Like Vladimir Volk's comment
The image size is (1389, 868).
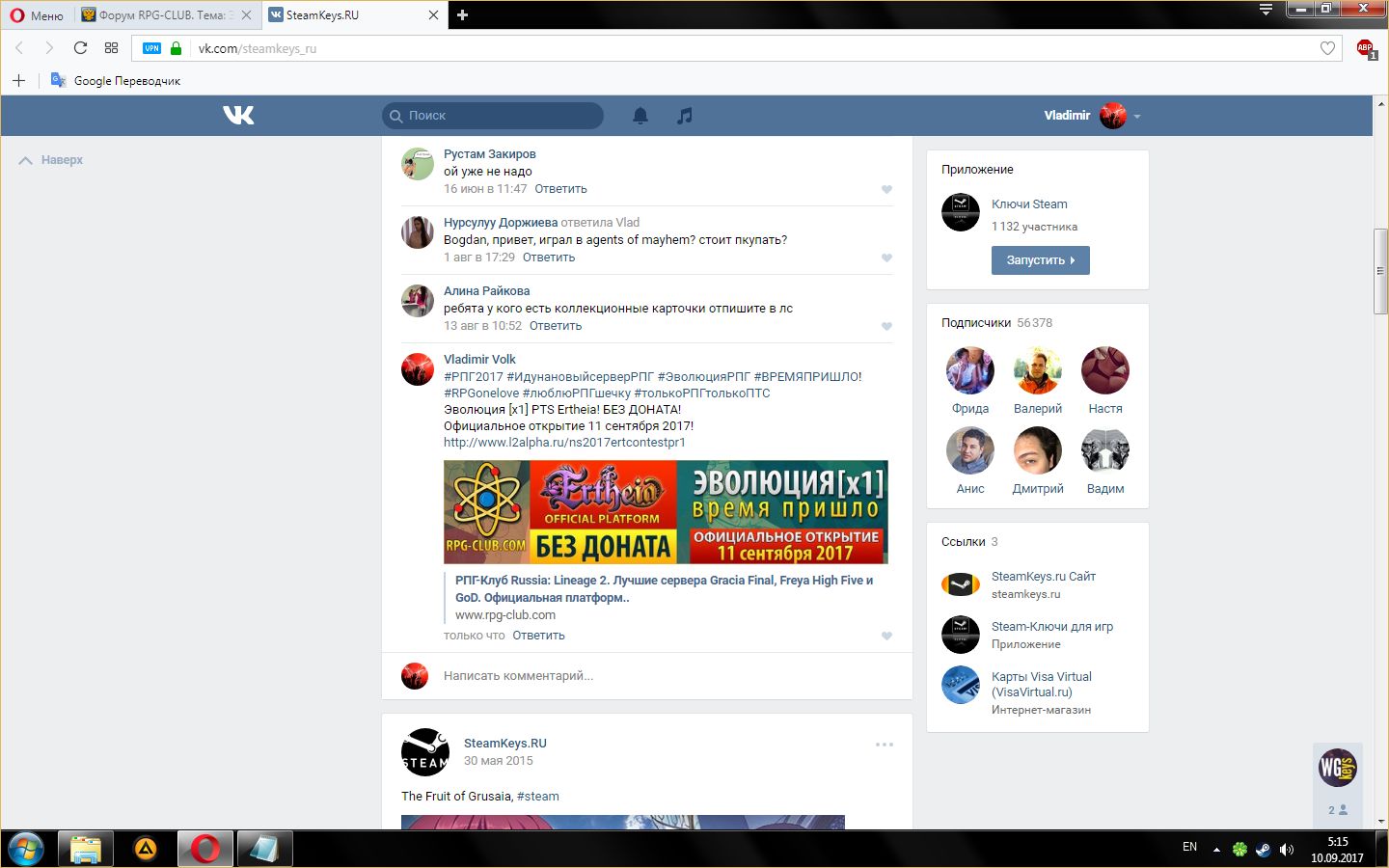(886, 636)
